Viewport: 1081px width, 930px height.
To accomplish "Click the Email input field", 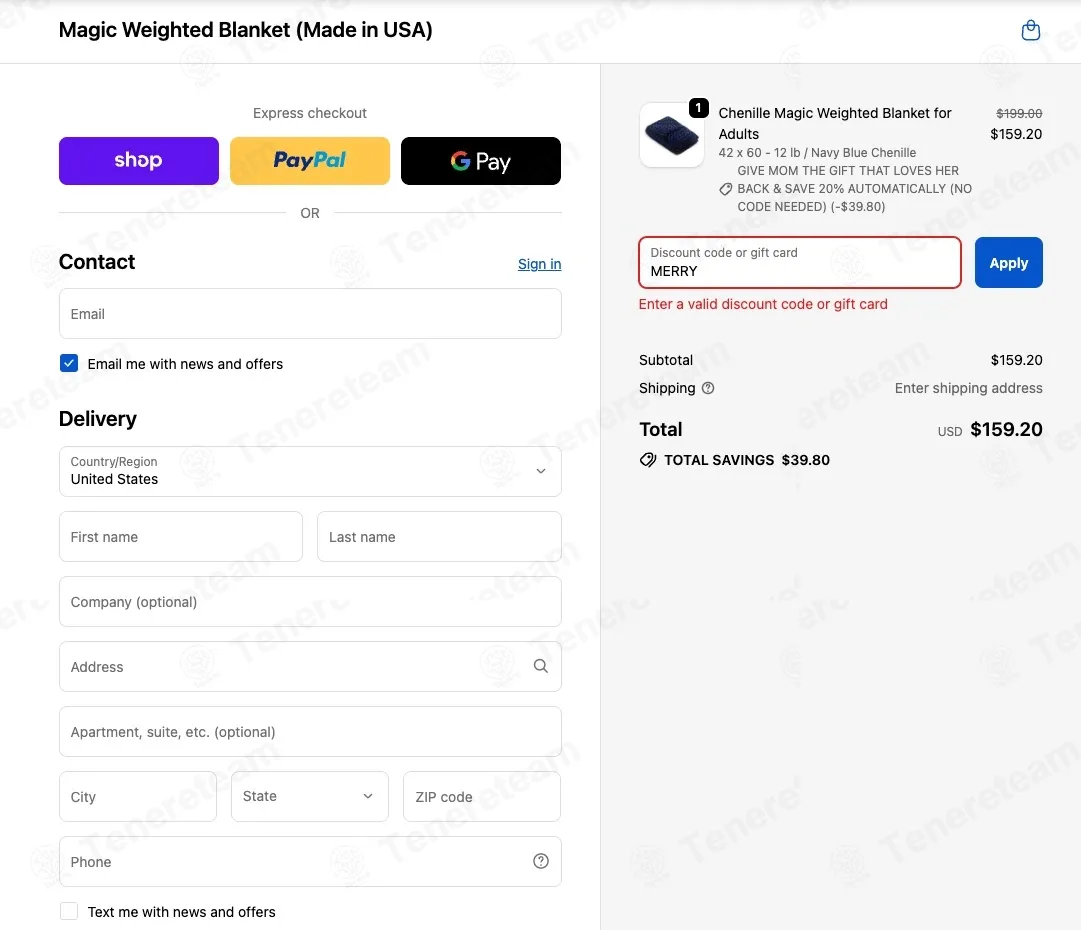I will click(x=310, y=314).
